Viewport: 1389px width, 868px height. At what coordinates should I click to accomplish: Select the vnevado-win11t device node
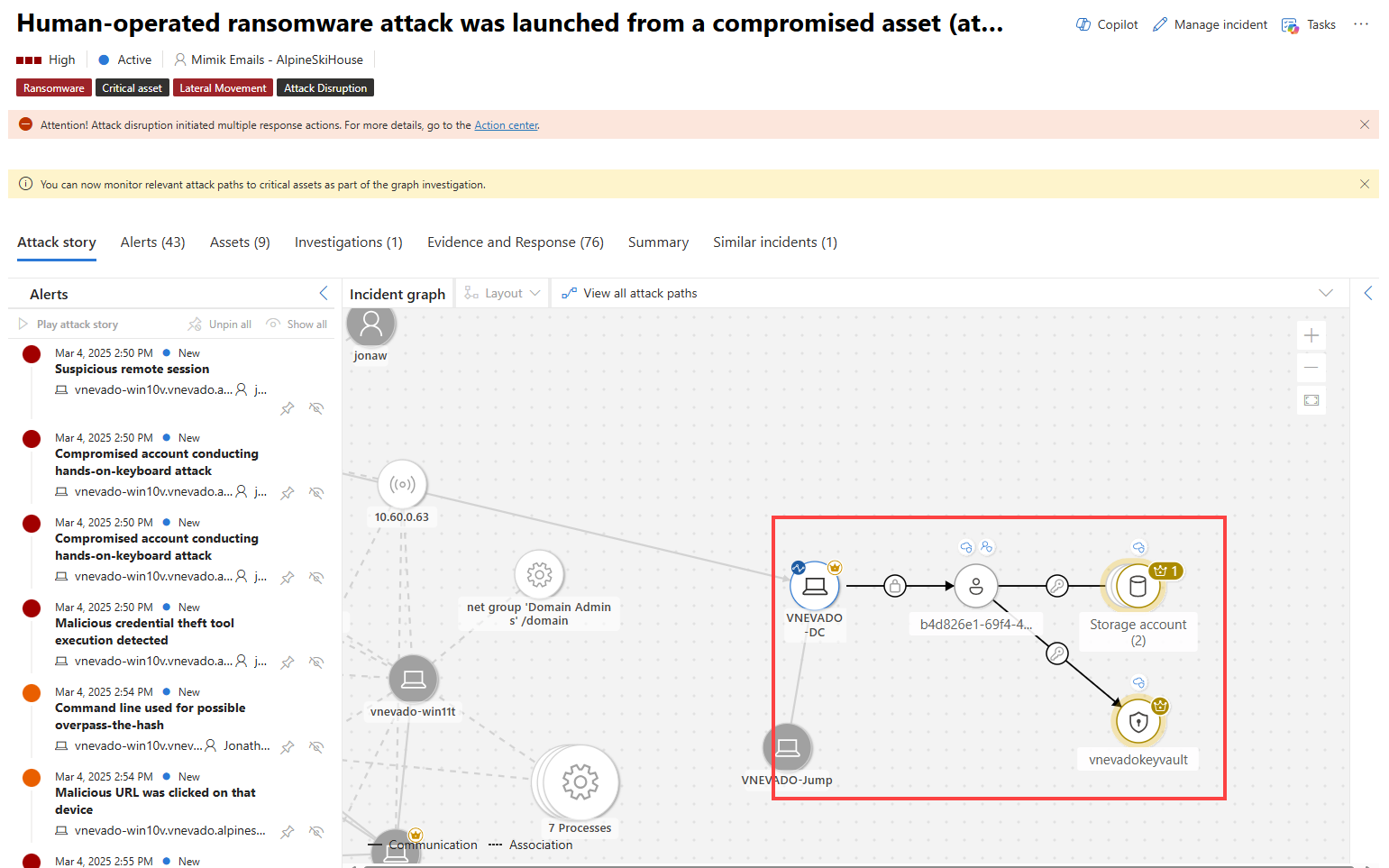point(414,680)
